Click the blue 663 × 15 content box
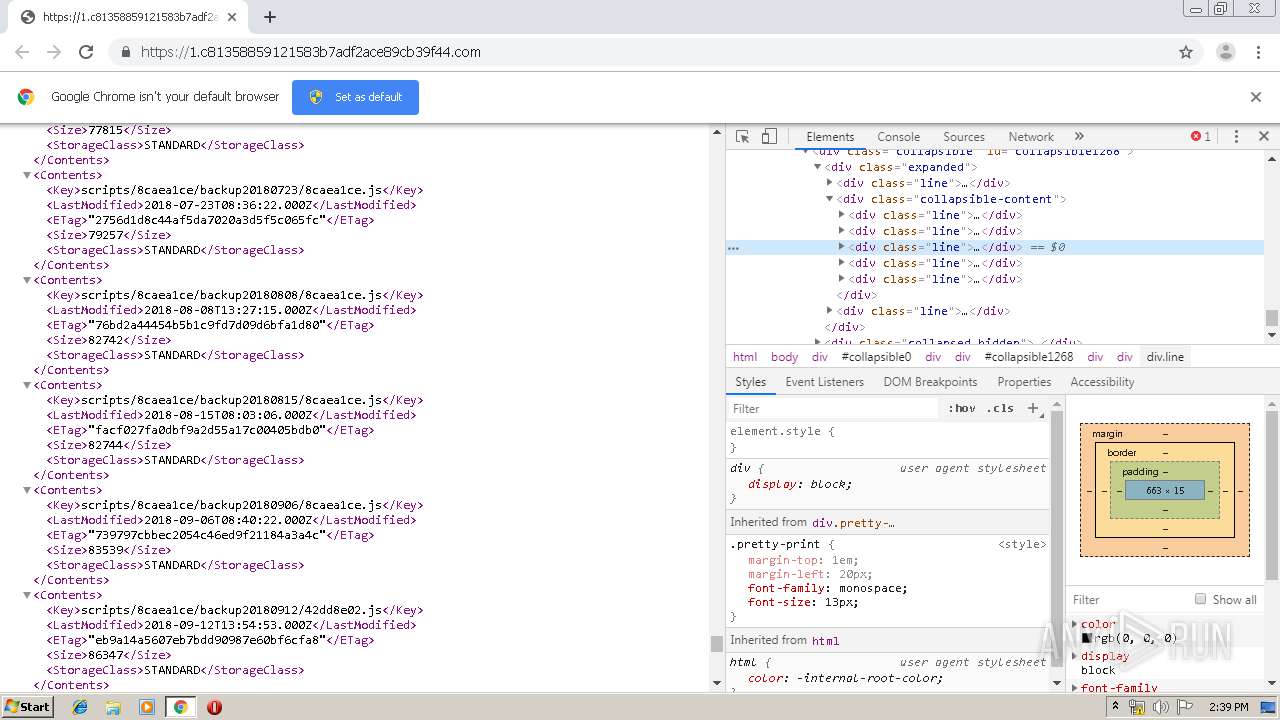This screenshot has width=1280, height=720. point(1165,491)
